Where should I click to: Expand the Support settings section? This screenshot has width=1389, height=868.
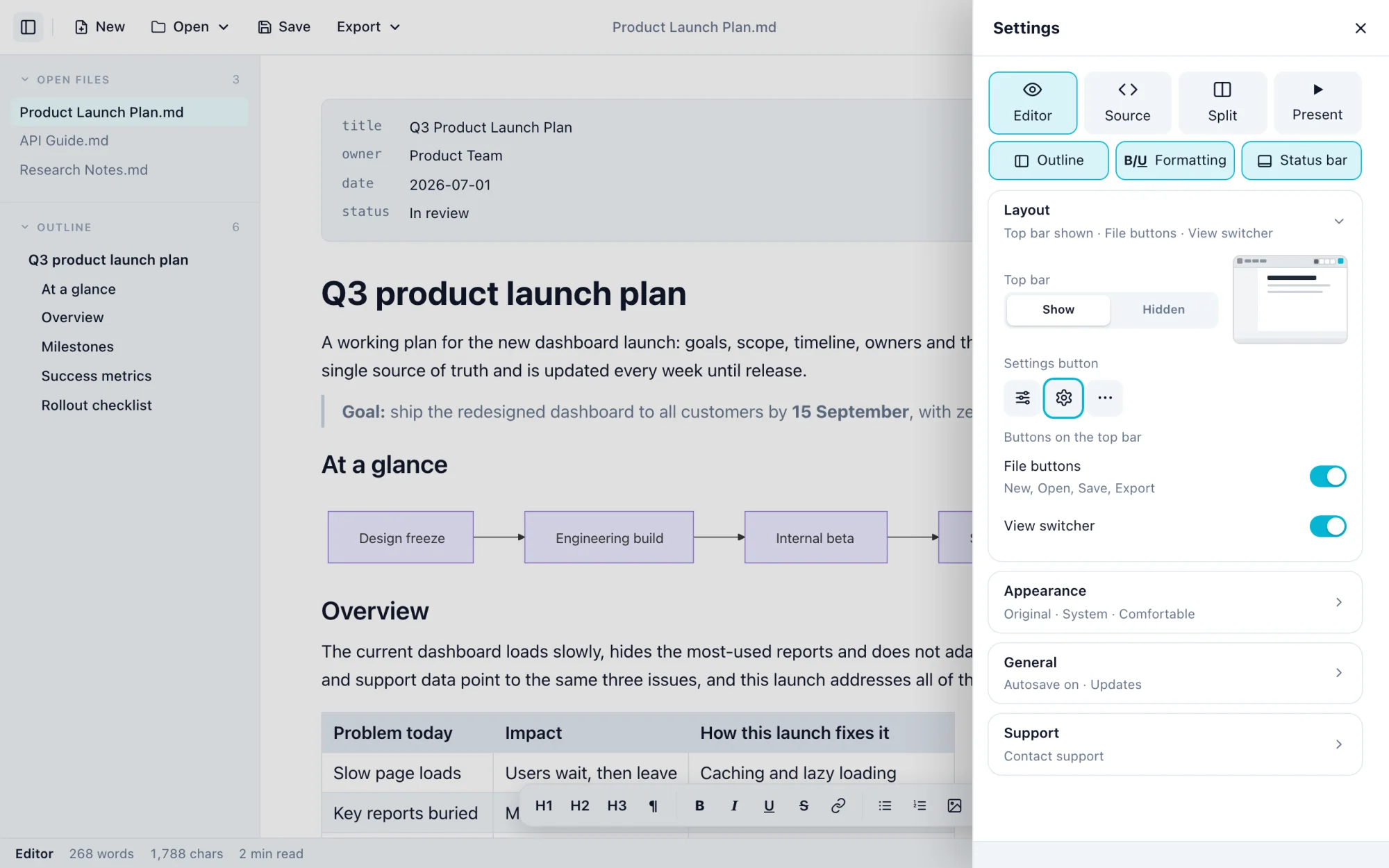pyautogui.click(x=1174, y=744)
